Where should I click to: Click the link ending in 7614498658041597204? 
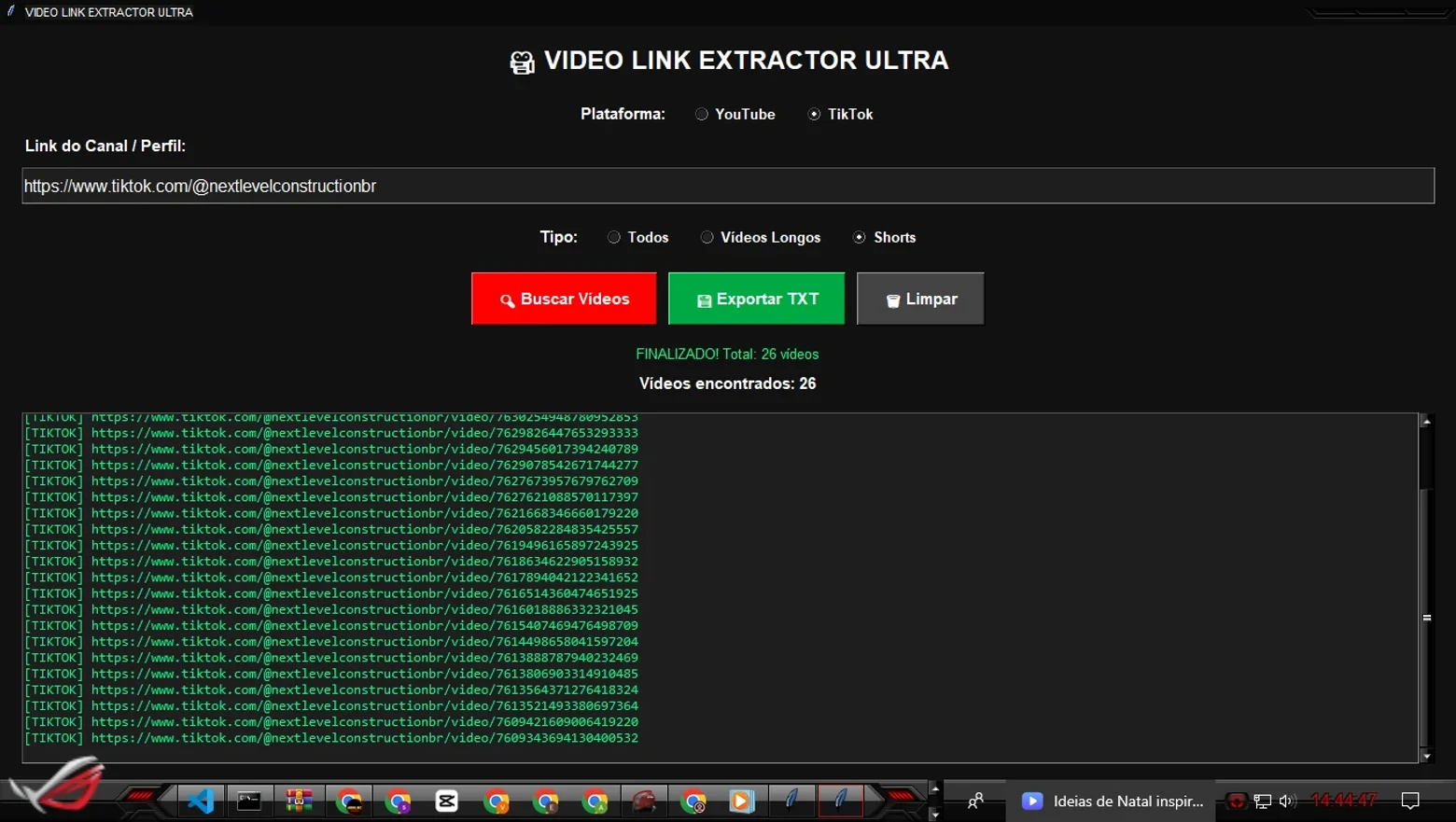[365, 642]
